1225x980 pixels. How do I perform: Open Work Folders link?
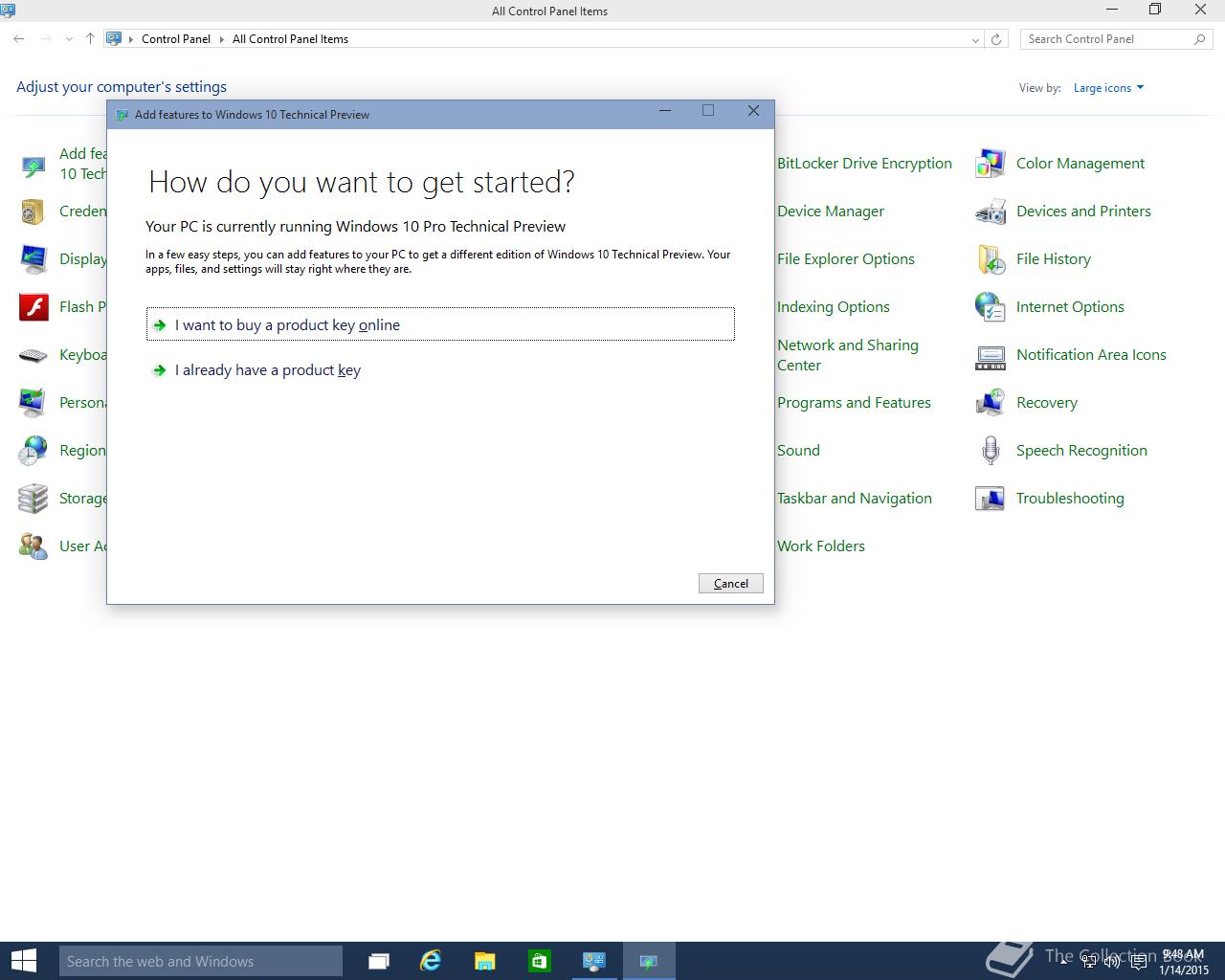821,546
